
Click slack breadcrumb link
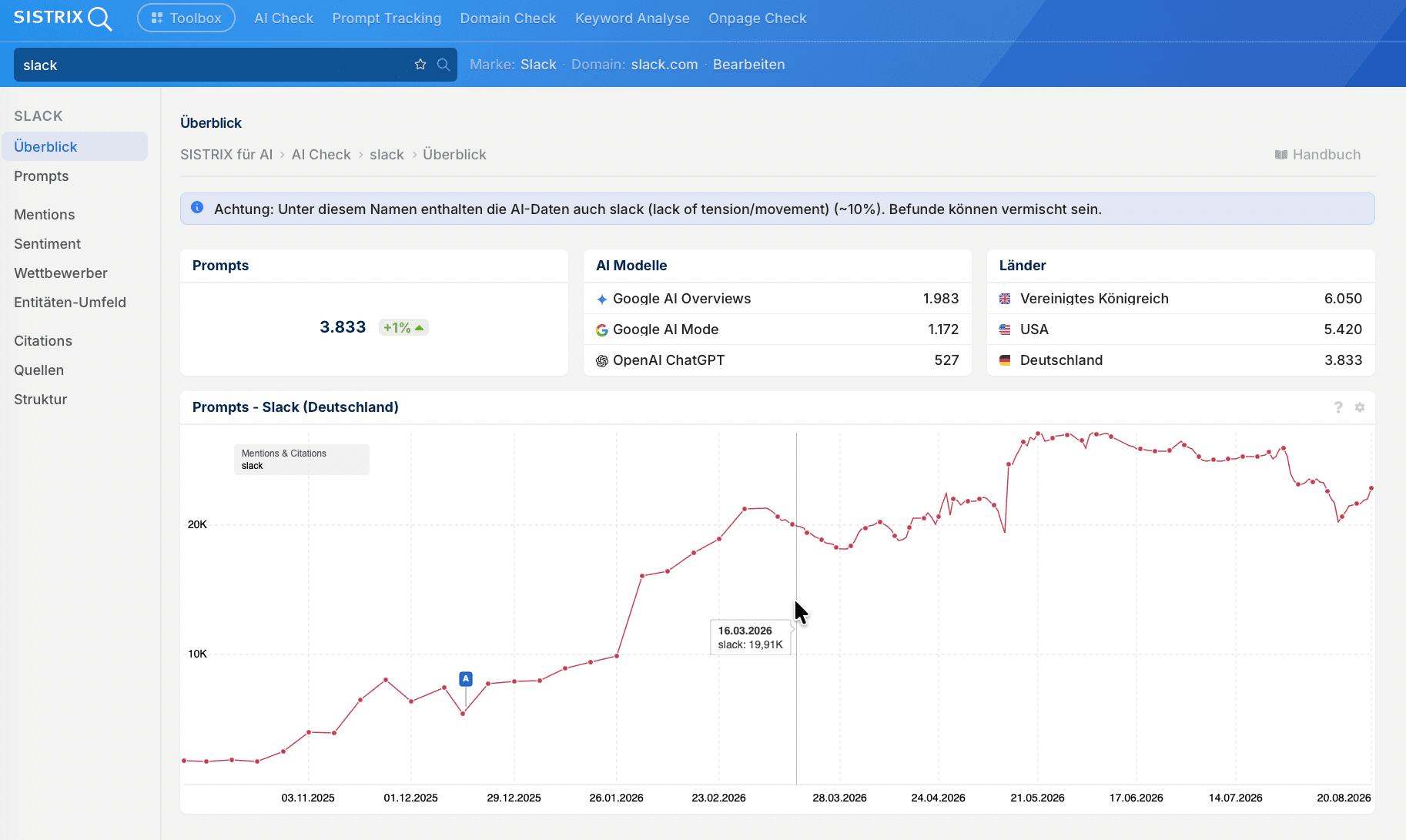(387, 155)
